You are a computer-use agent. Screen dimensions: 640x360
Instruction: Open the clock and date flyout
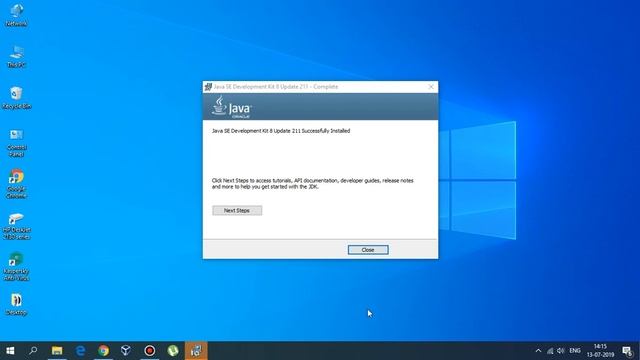pyautogui.click(x=600, y=351)
